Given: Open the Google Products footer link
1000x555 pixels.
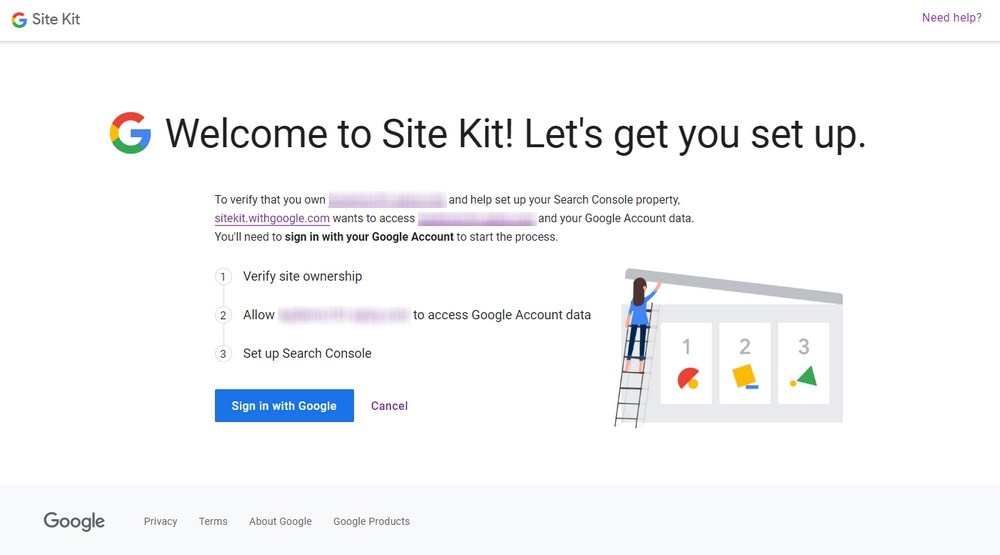Looking at the screenshot, I should (x=372, y=521).
